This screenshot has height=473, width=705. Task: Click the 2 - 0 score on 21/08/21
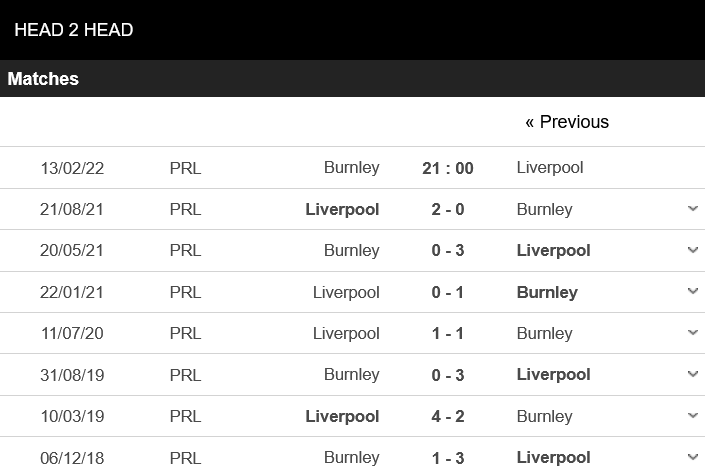click(448, 210)
